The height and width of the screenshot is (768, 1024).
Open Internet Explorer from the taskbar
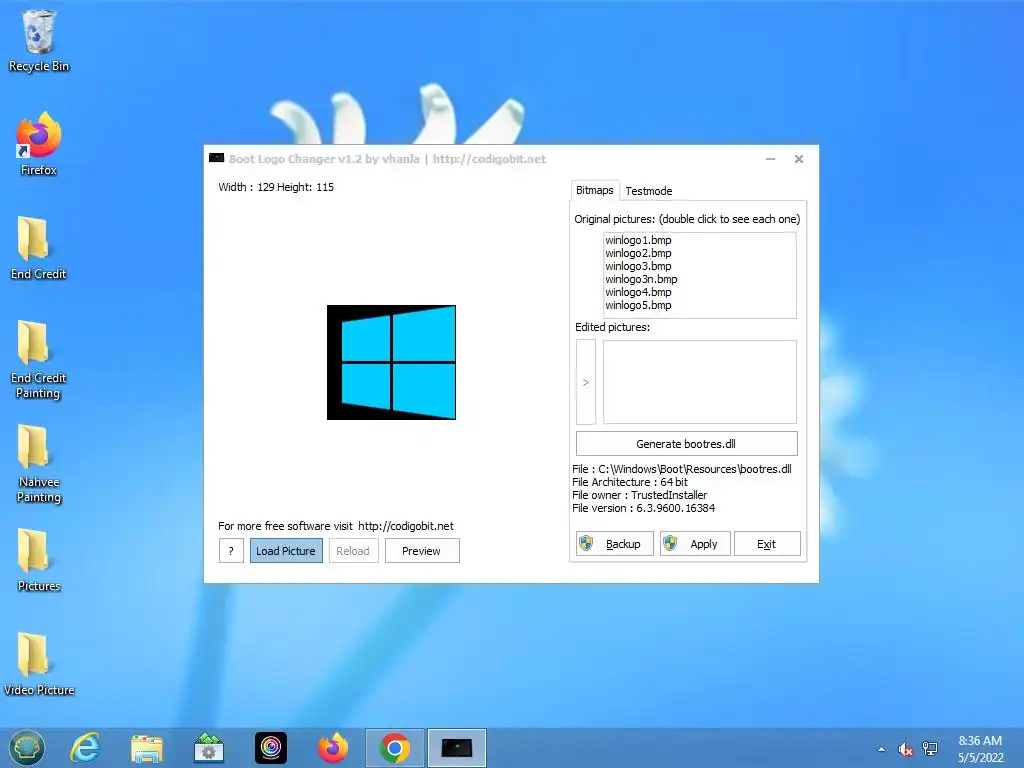coord(86,748)
